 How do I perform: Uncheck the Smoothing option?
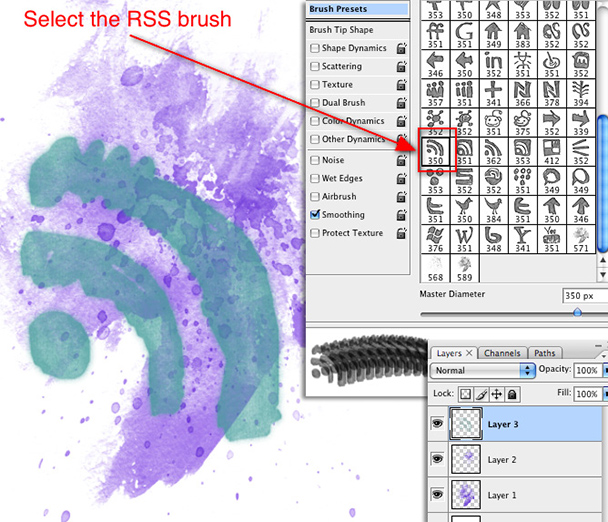pyautogui.click(x=315, y=215)
